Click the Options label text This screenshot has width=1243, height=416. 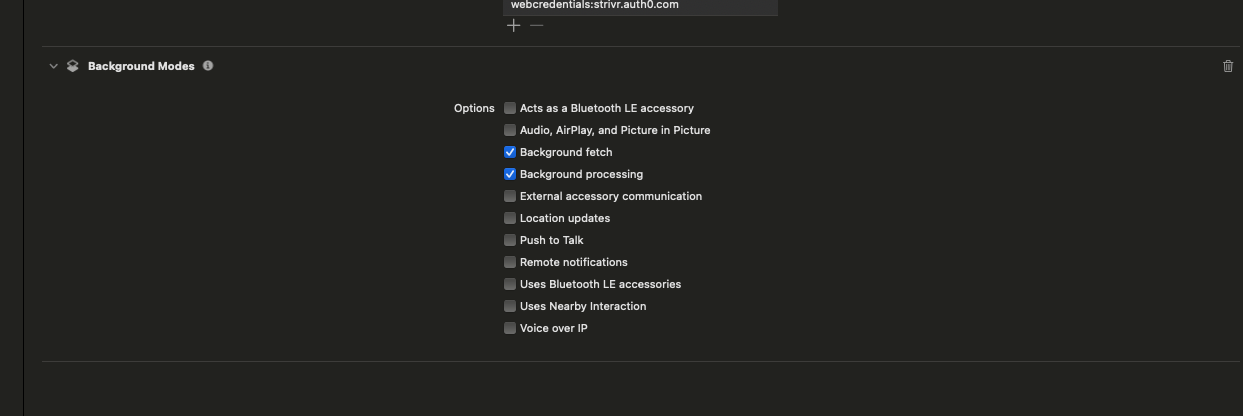[x=474, y=108]
